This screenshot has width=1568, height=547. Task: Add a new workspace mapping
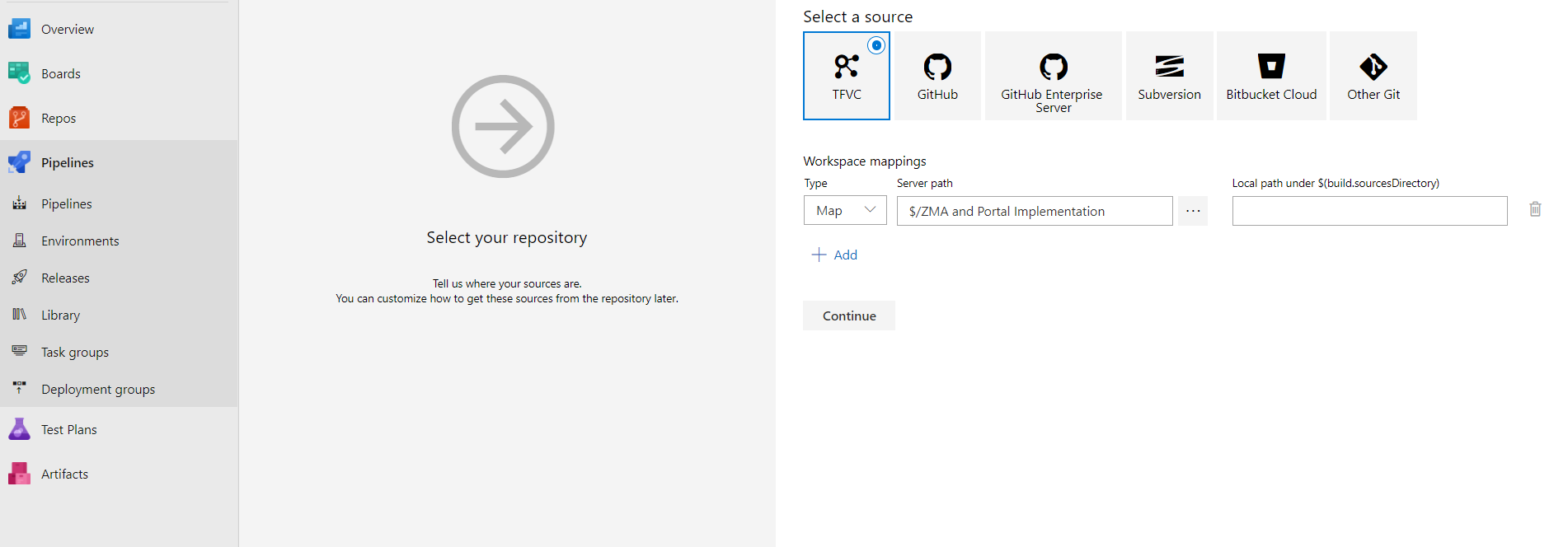(x=835, y=255)
